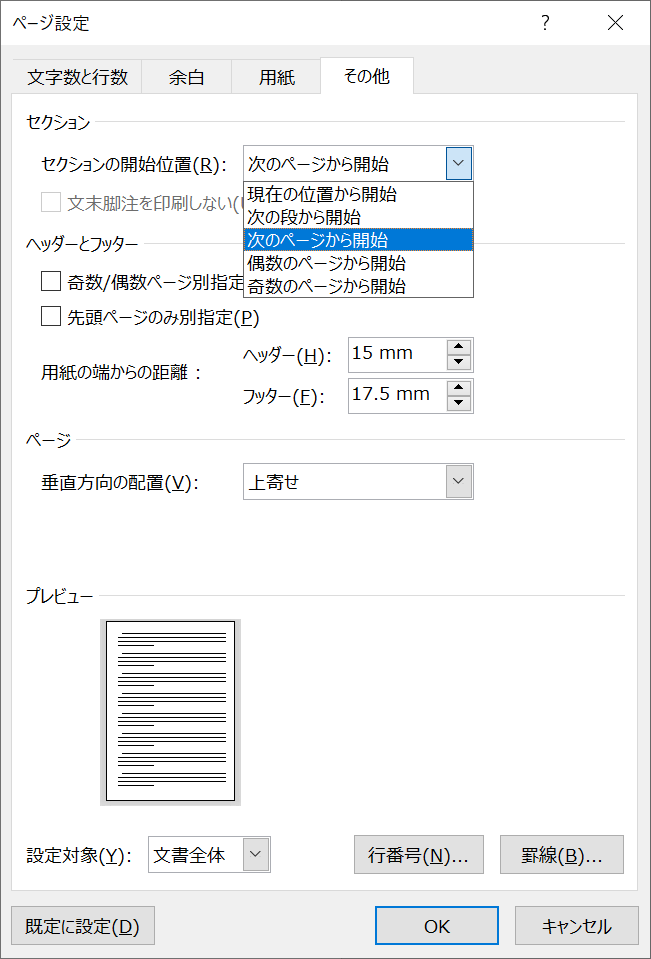
Task: Tick 先頭ページのみ別指定 checkbox
Action: point(51,317)
